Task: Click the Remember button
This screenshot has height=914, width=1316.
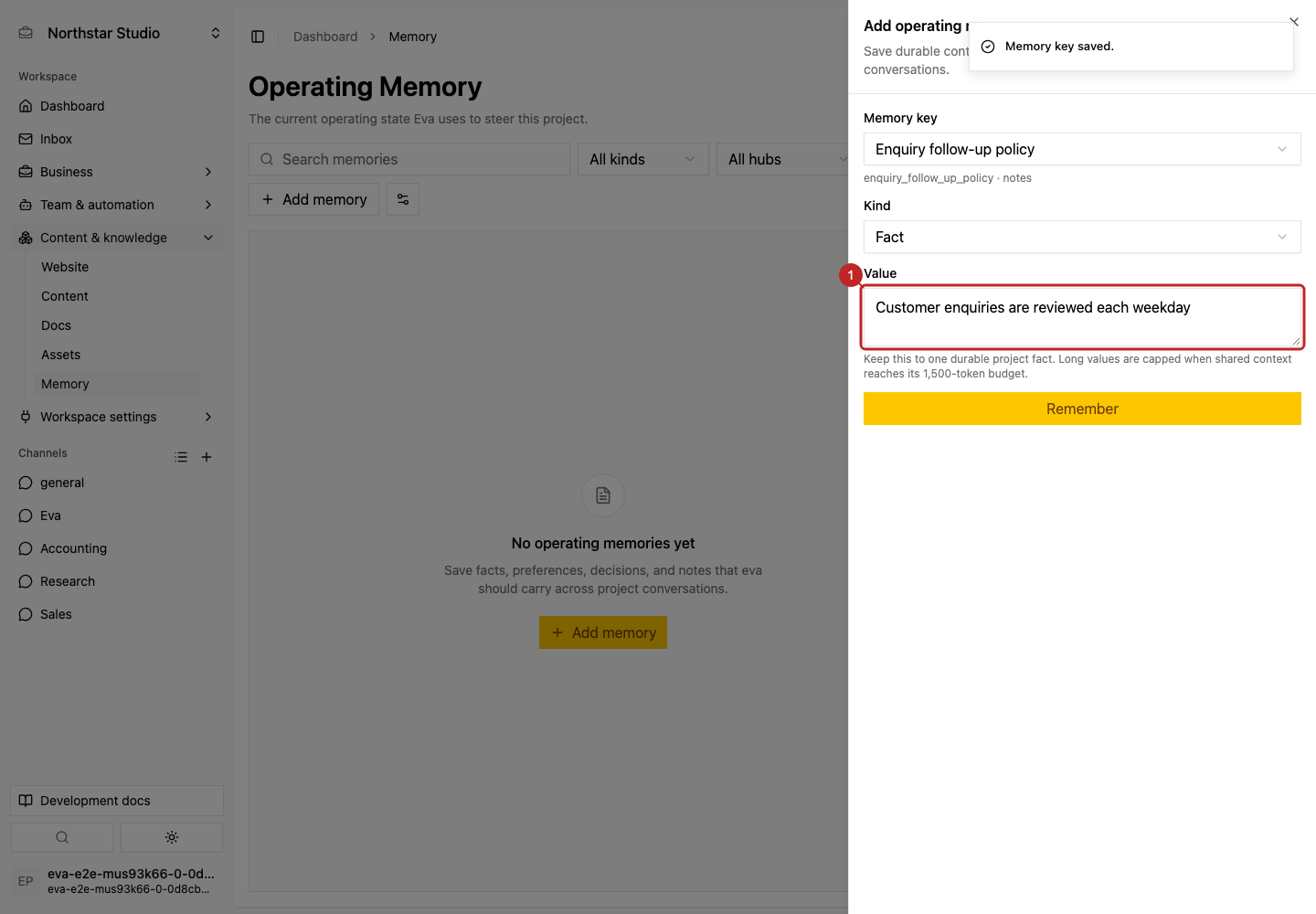Action: (x=1082, y=409)
